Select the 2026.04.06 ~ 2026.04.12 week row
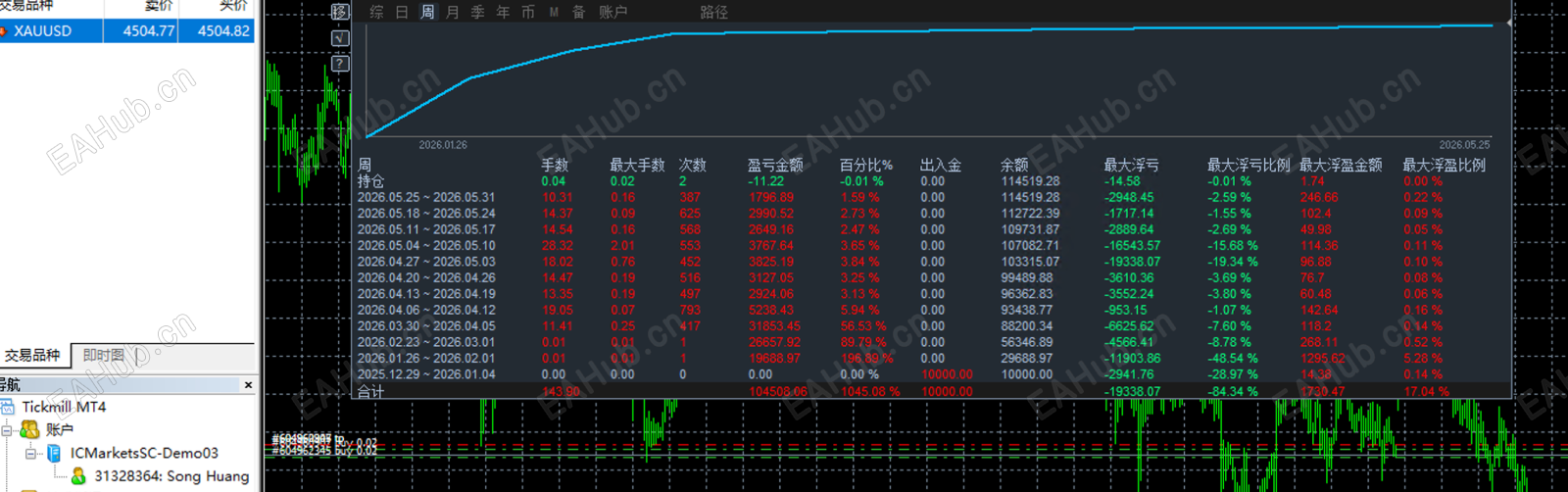 931,310
